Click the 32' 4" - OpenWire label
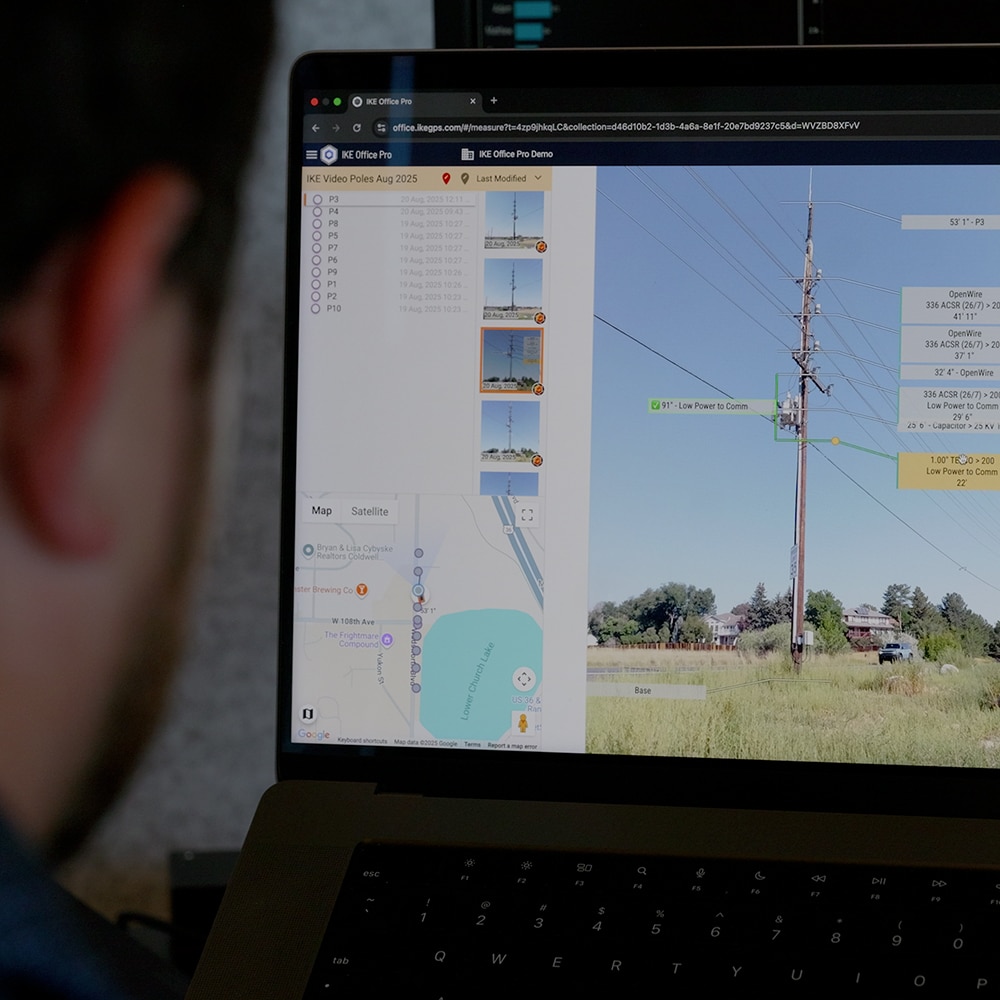This screenshot has width=1000, height=1000. (950, 372)
